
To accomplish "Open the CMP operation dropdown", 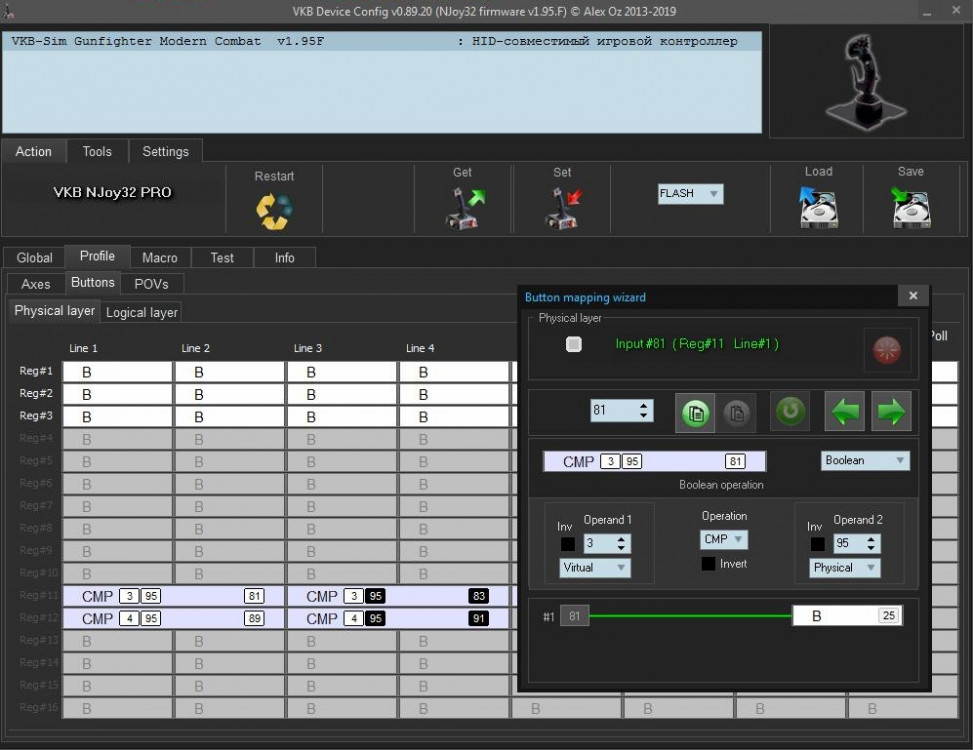I will click(724, 539).
